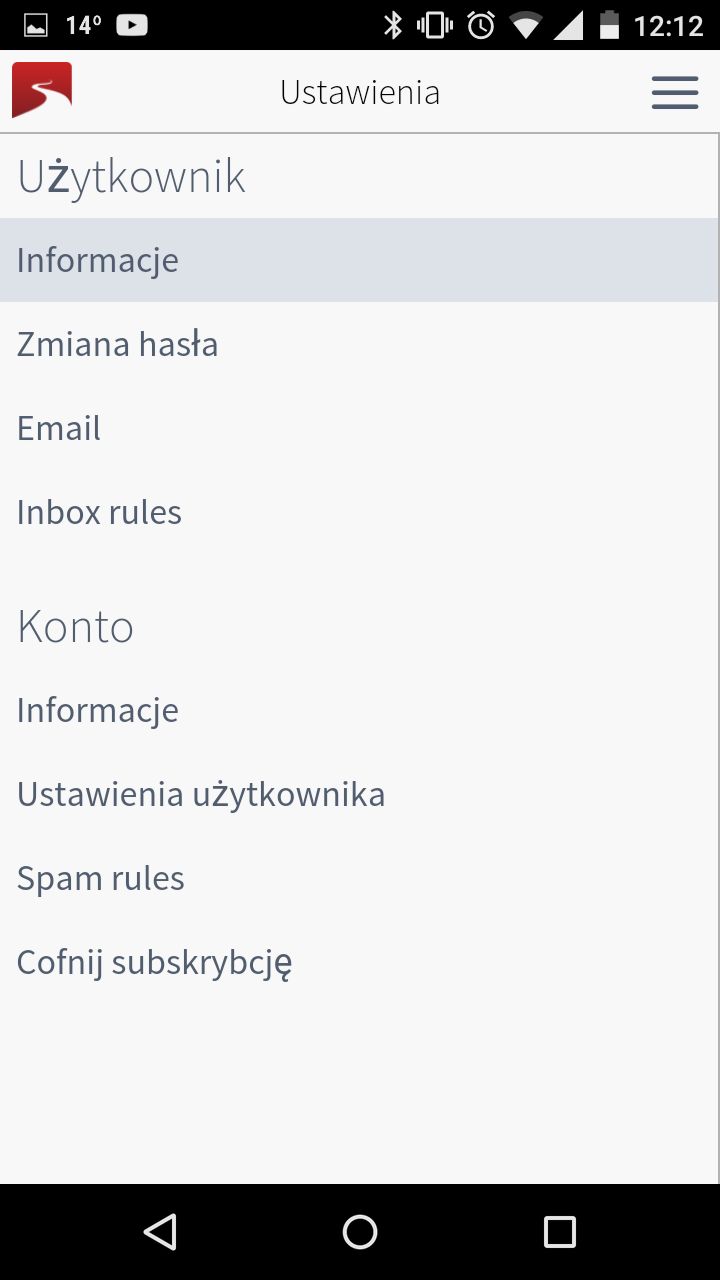Tap the Ustawienia page title

(x=360, y=92)
